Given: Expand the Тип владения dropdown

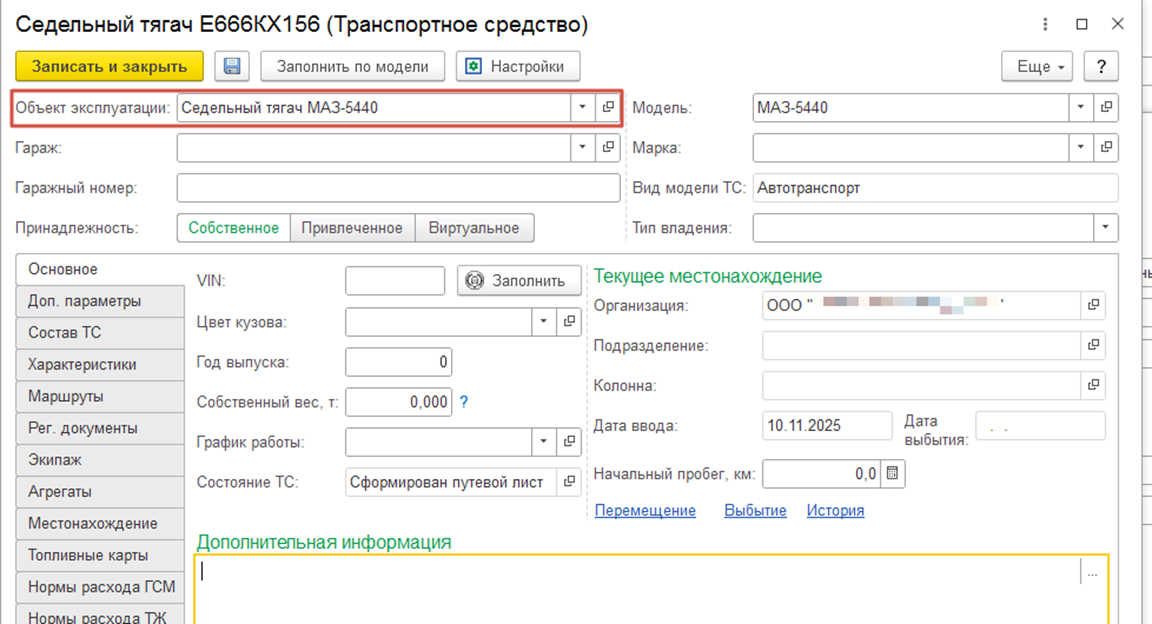Looking at the screenshot, I should pos(1105,228).
